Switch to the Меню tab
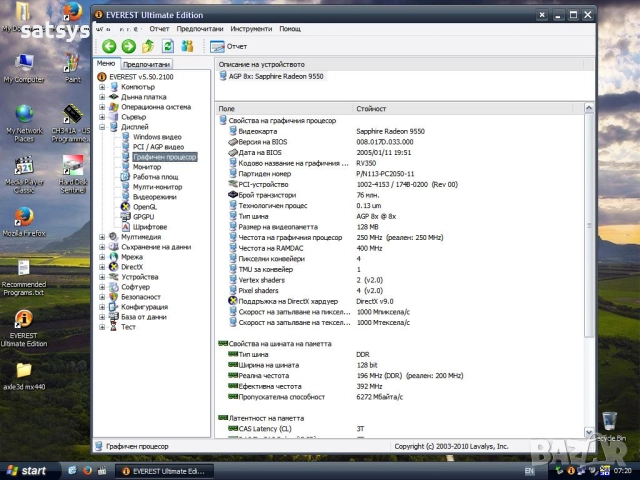This screenshot has width=640, height=480. tap(106, 64)
